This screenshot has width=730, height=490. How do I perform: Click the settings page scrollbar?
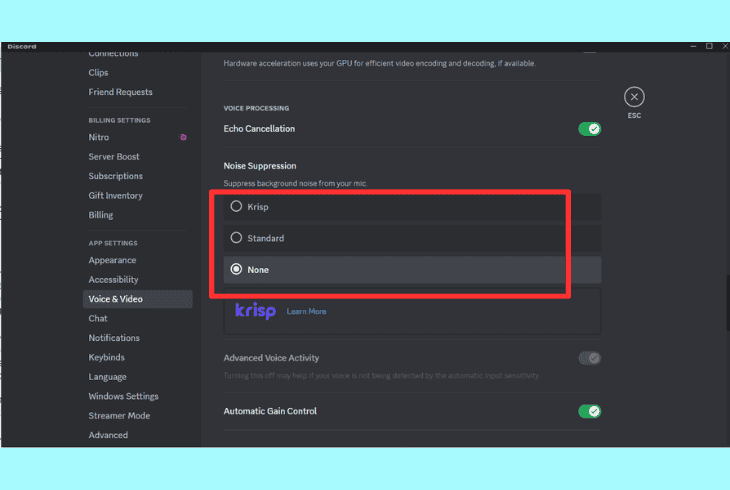(728, 303)
